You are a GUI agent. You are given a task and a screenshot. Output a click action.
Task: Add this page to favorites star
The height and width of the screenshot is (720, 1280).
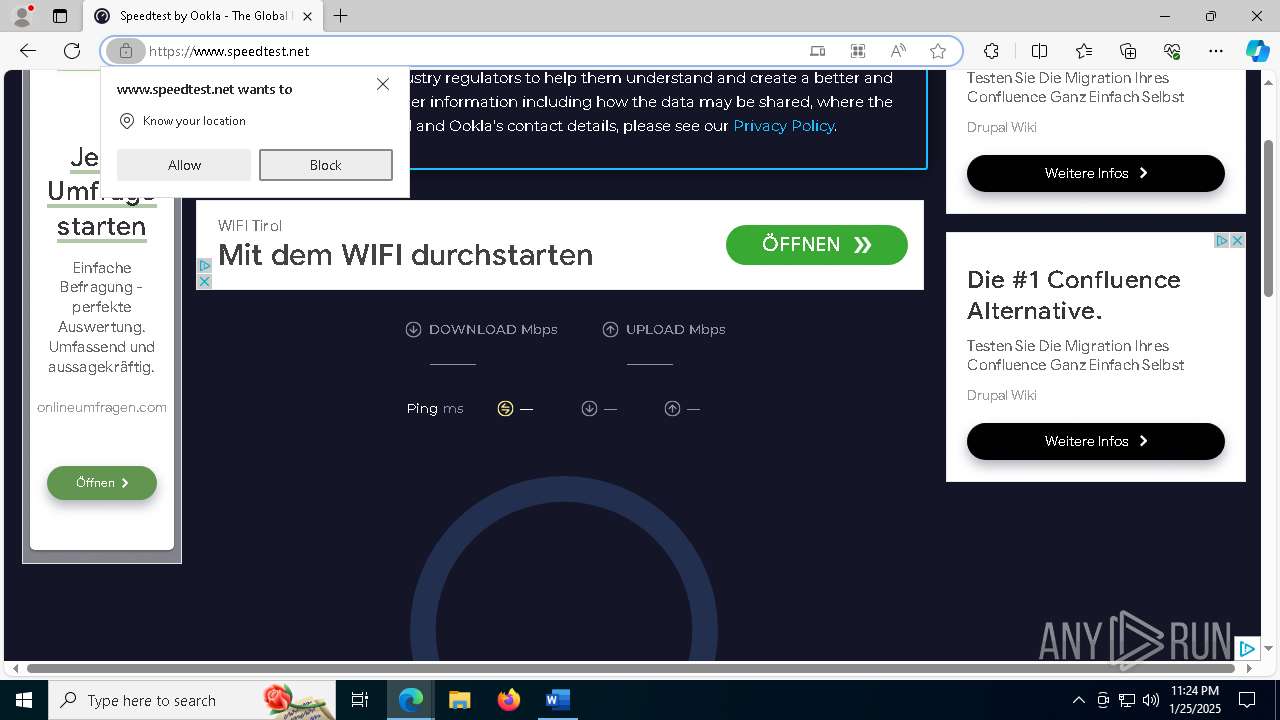[938, 51]
